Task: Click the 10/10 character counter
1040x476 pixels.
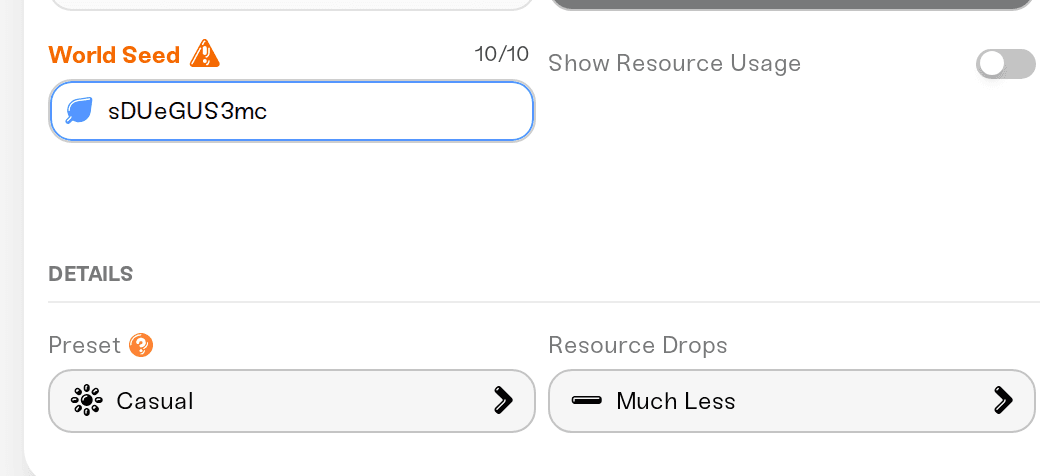Action: pos(502,54)
